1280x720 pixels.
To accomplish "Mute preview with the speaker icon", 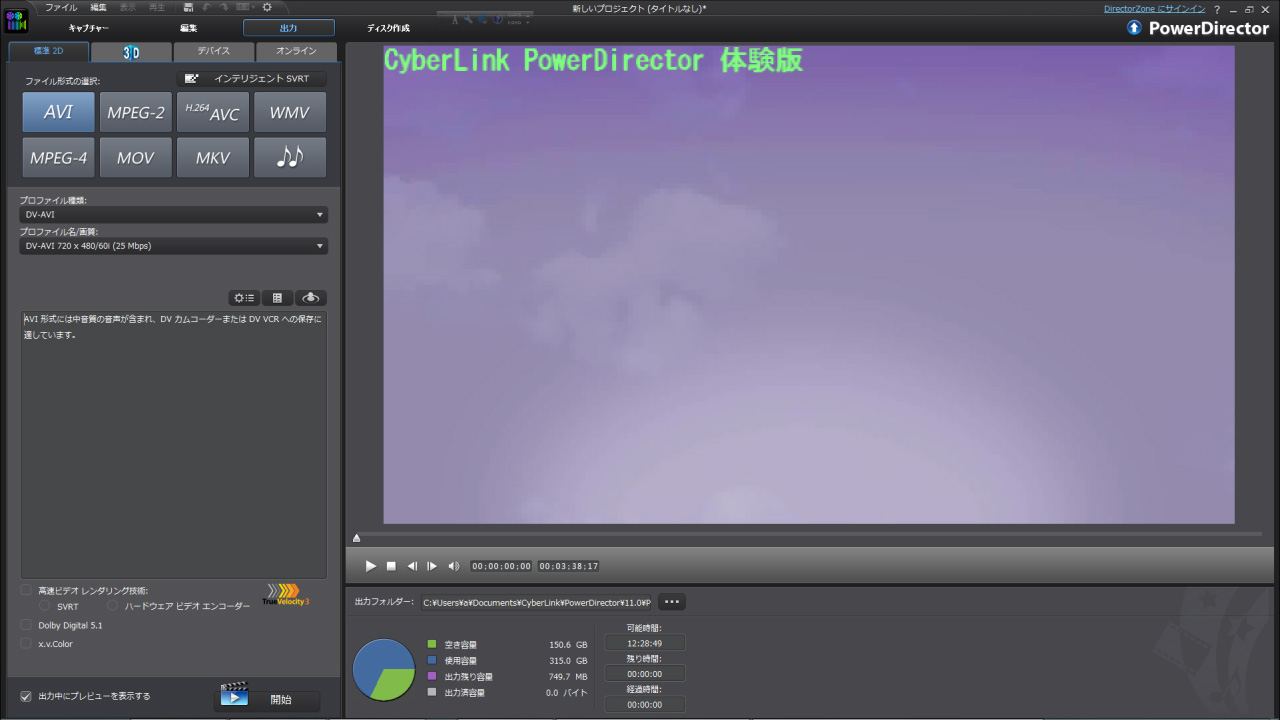I will coord(453,566).
